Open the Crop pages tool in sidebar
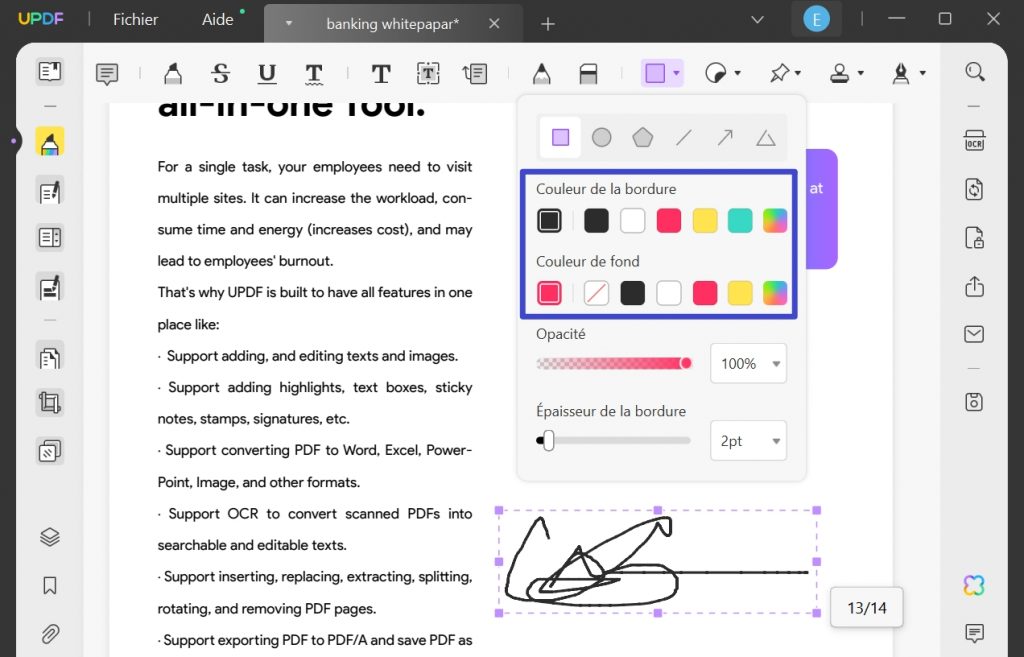The width and height of the screenshot is (1024, 657). (50, 402)
